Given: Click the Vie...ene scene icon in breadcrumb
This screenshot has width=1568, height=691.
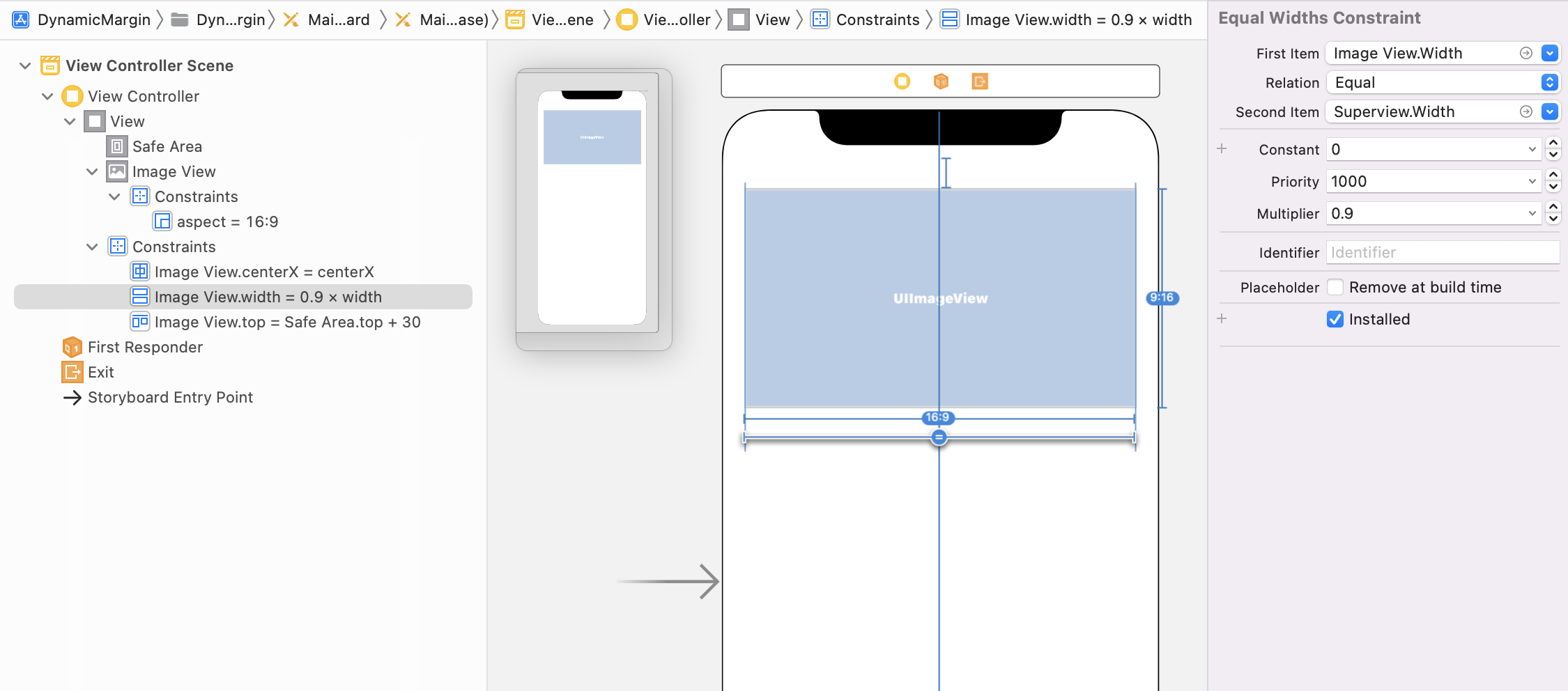Looking at the screenshot, I should (515, 20).
